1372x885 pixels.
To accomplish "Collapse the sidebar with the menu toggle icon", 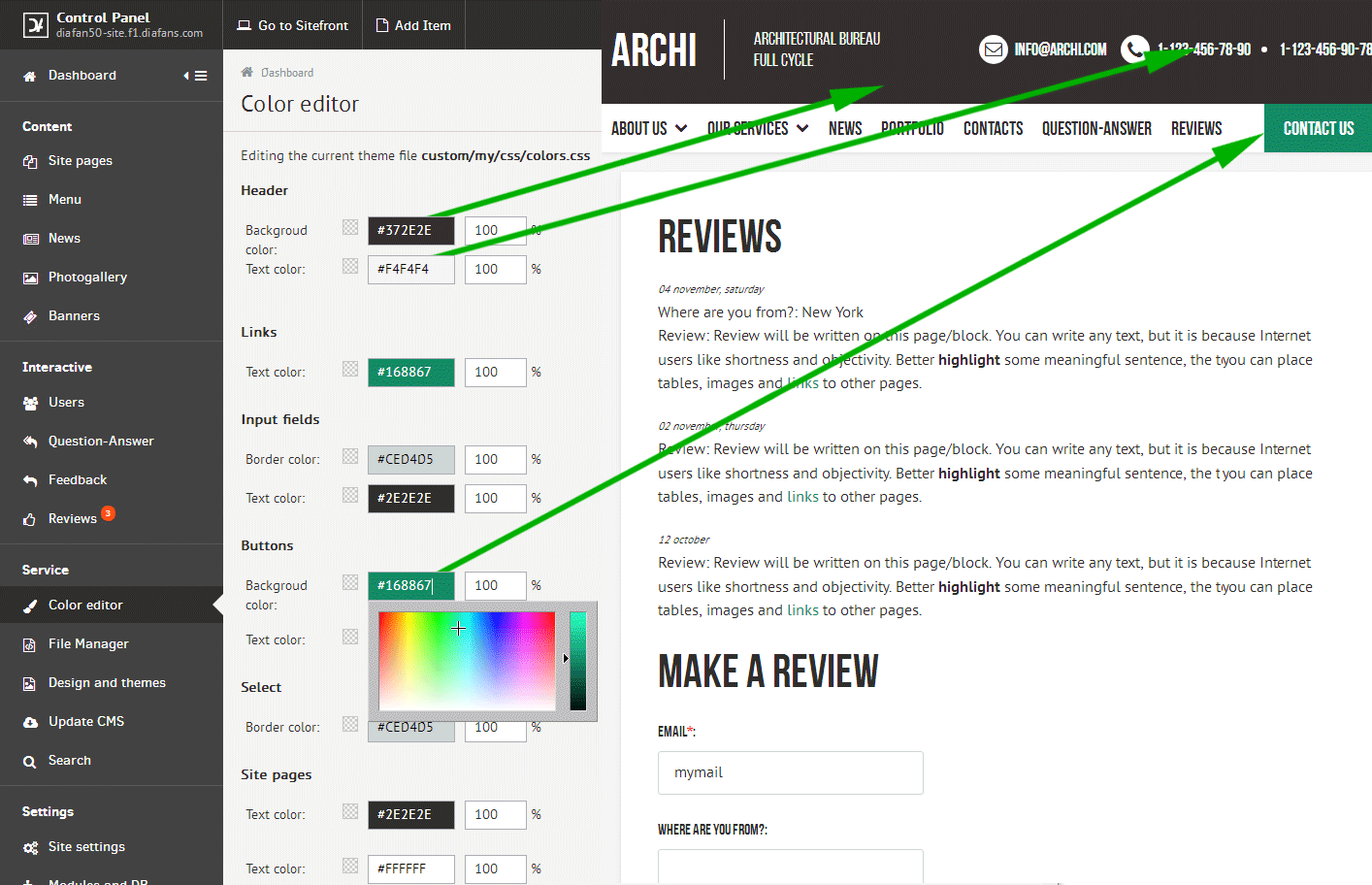I will click(196, 76).
